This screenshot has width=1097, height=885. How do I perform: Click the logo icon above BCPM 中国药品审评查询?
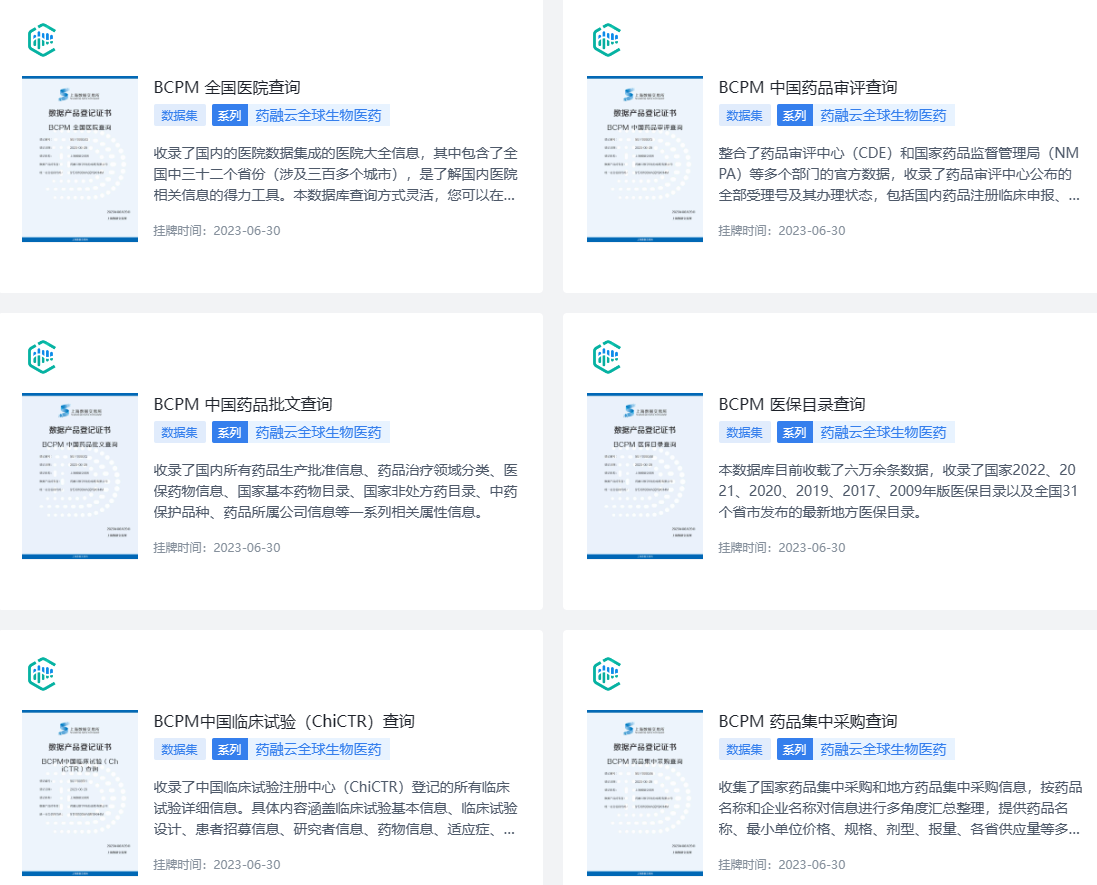click(x=606, y=40)
